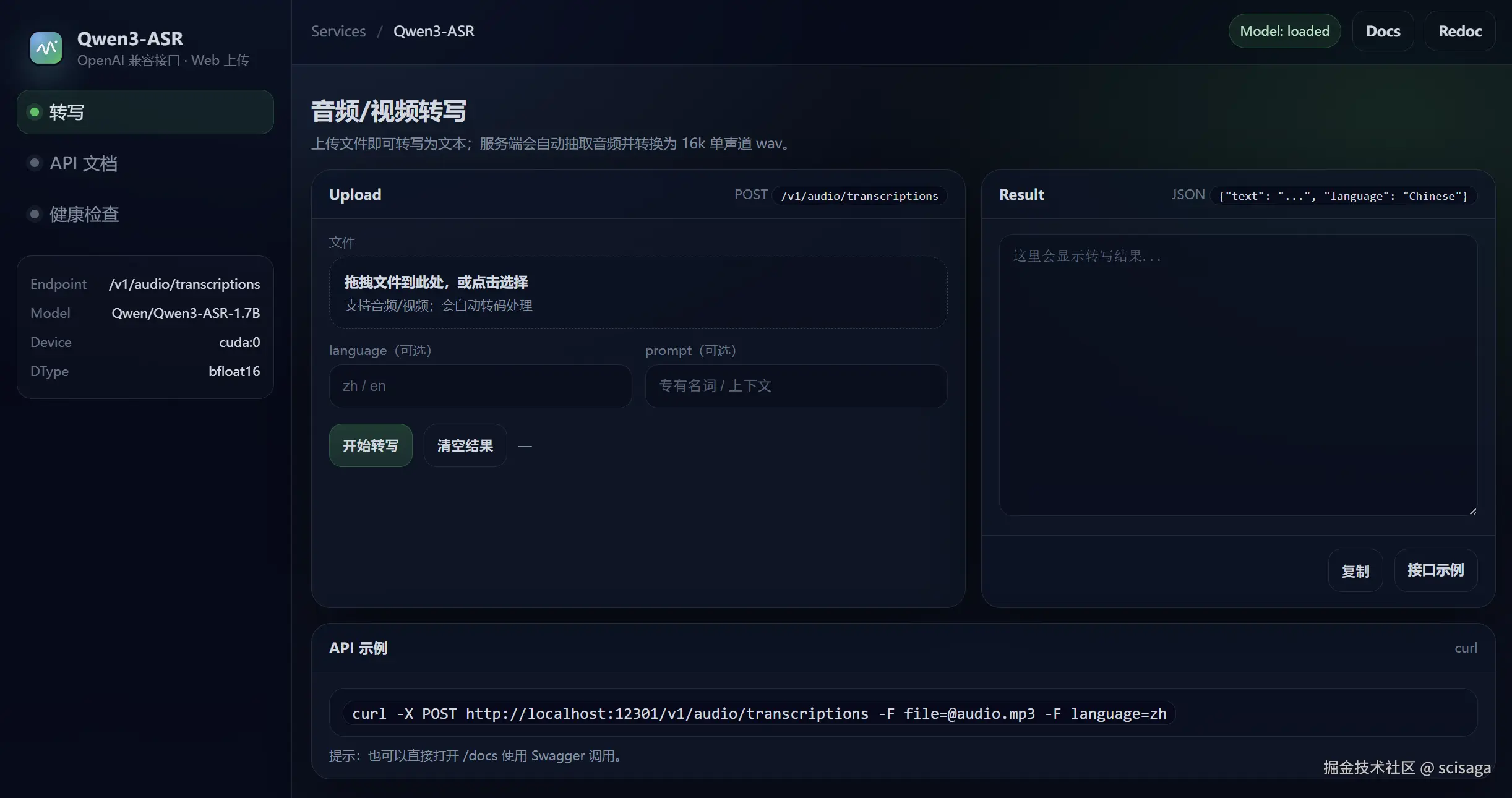This screenshot has width=1512, height=798.
Task: Select 健康检查 in the sidebar
Action: tap(84, 214)
